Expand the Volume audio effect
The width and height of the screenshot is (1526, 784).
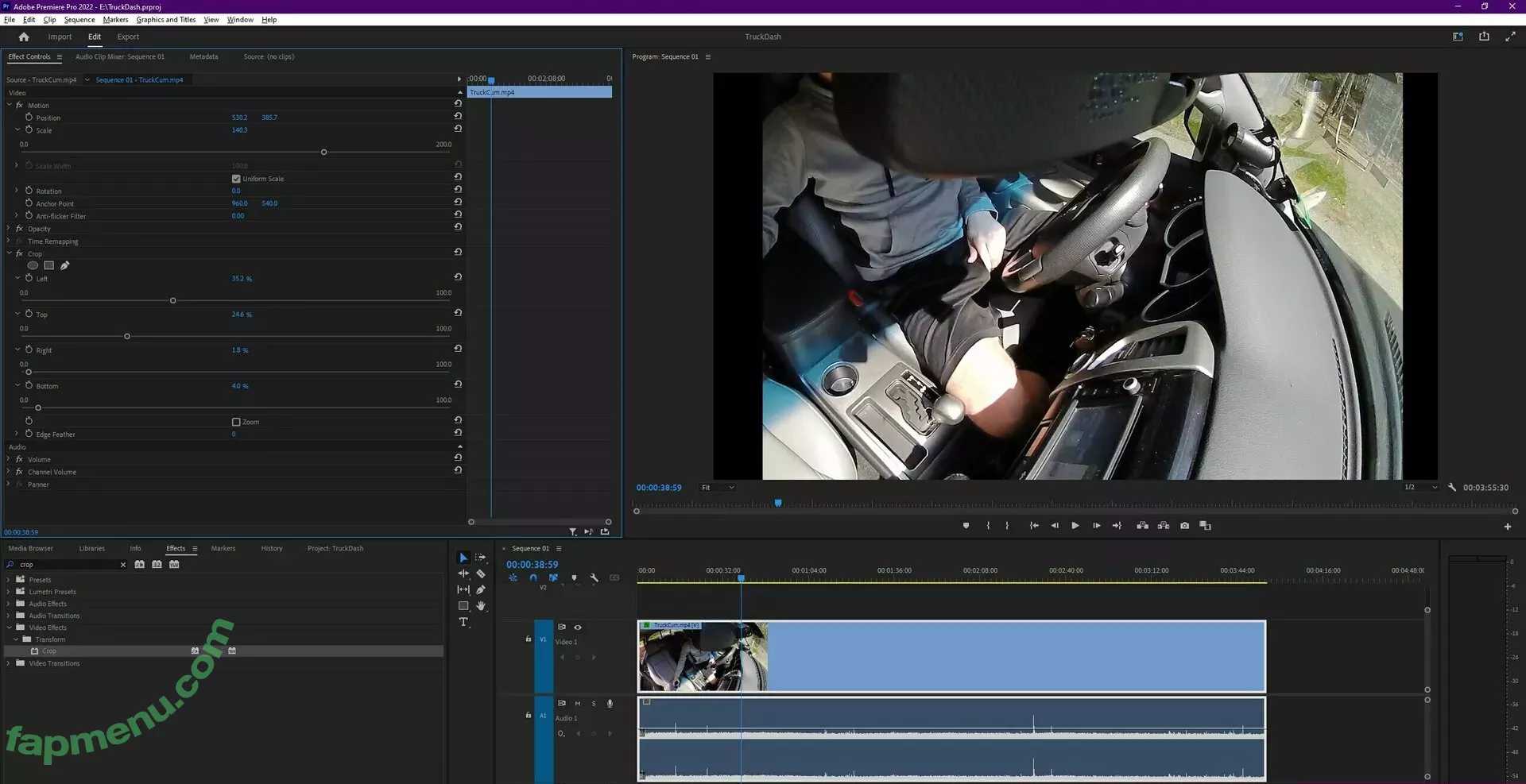point(10,459)
